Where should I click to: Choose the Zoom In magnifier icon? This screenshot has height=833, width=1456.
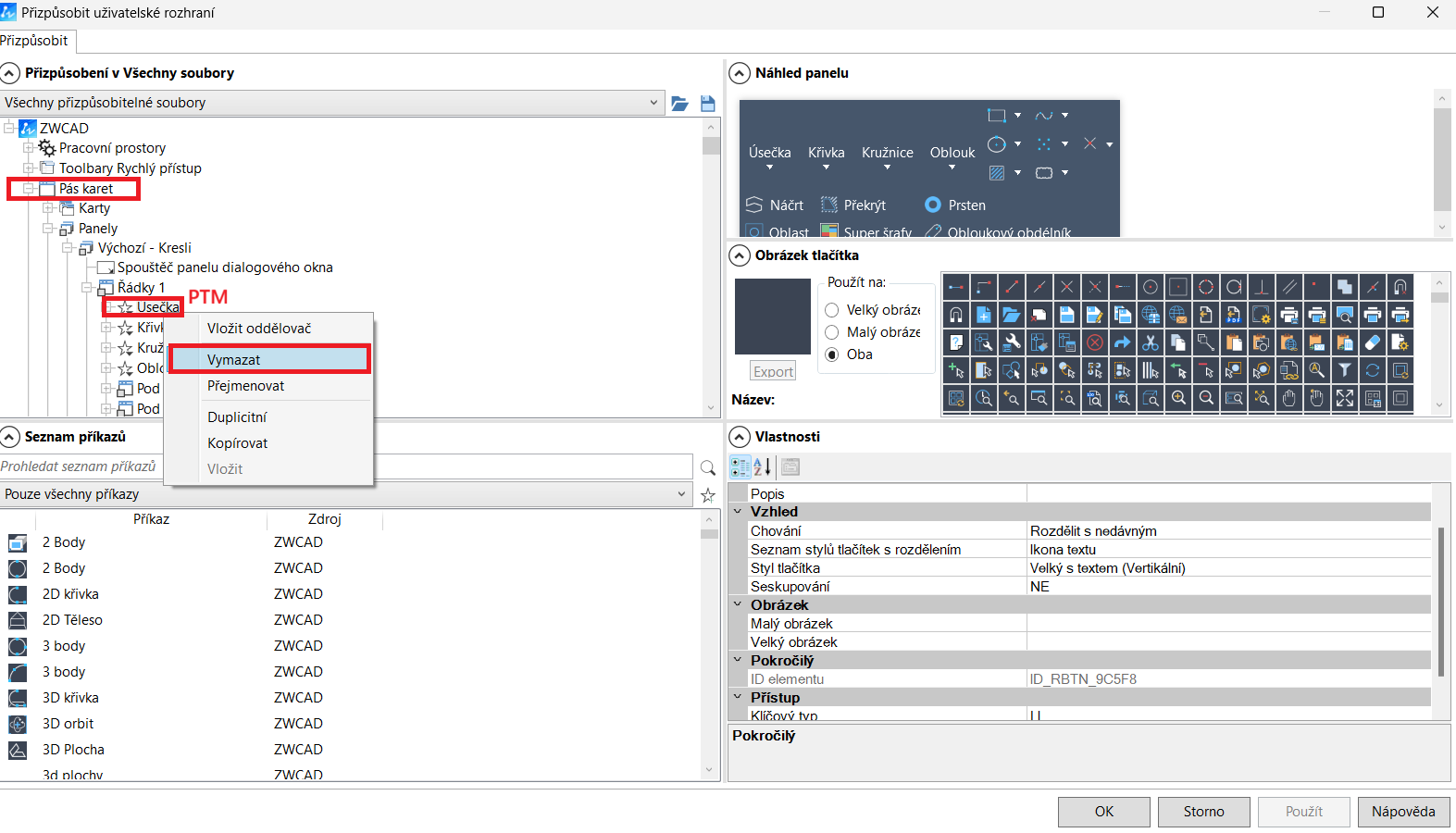click(x=1177, y=398)
